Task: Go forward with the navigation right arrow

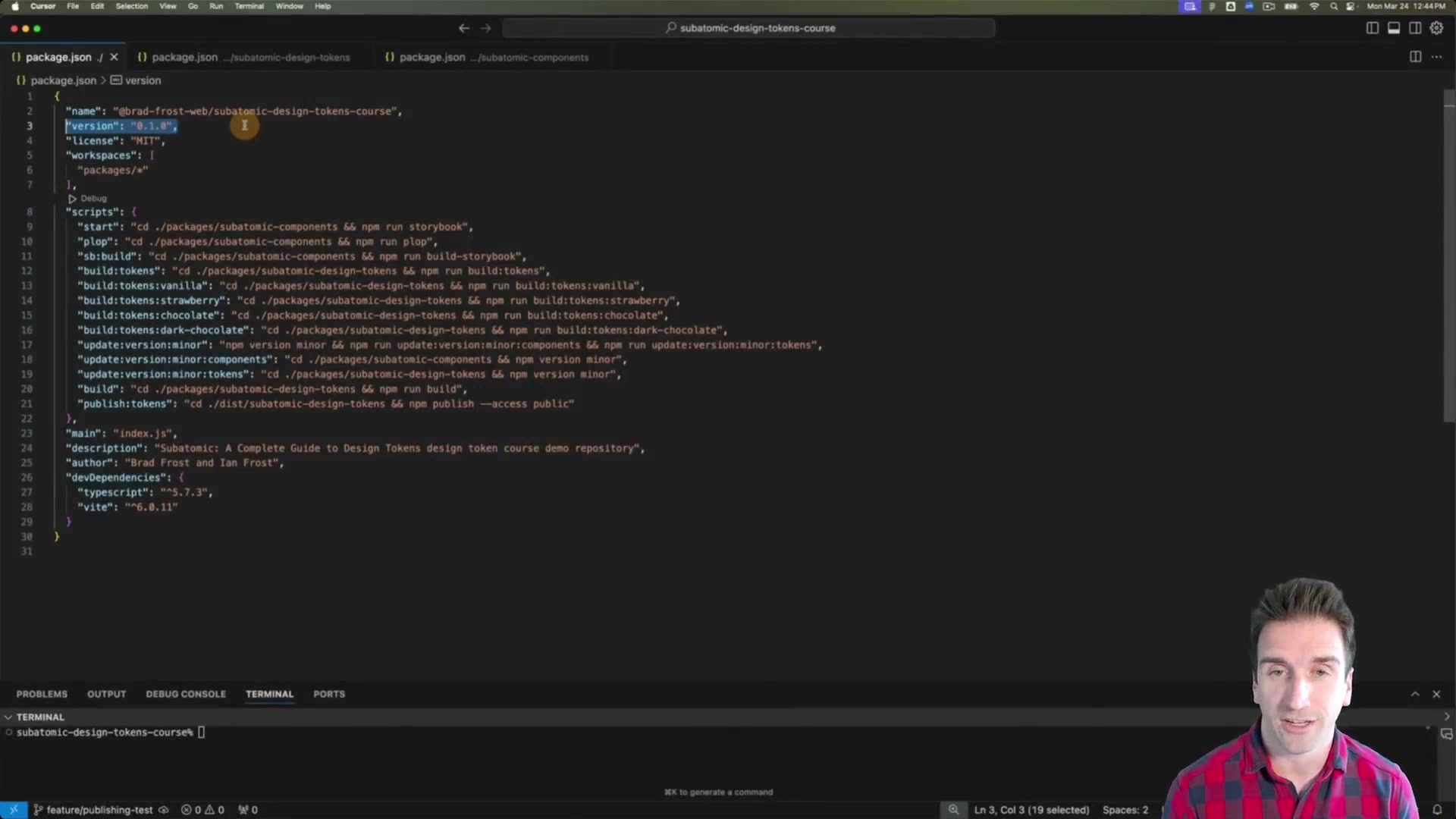Action: [486, 28]
